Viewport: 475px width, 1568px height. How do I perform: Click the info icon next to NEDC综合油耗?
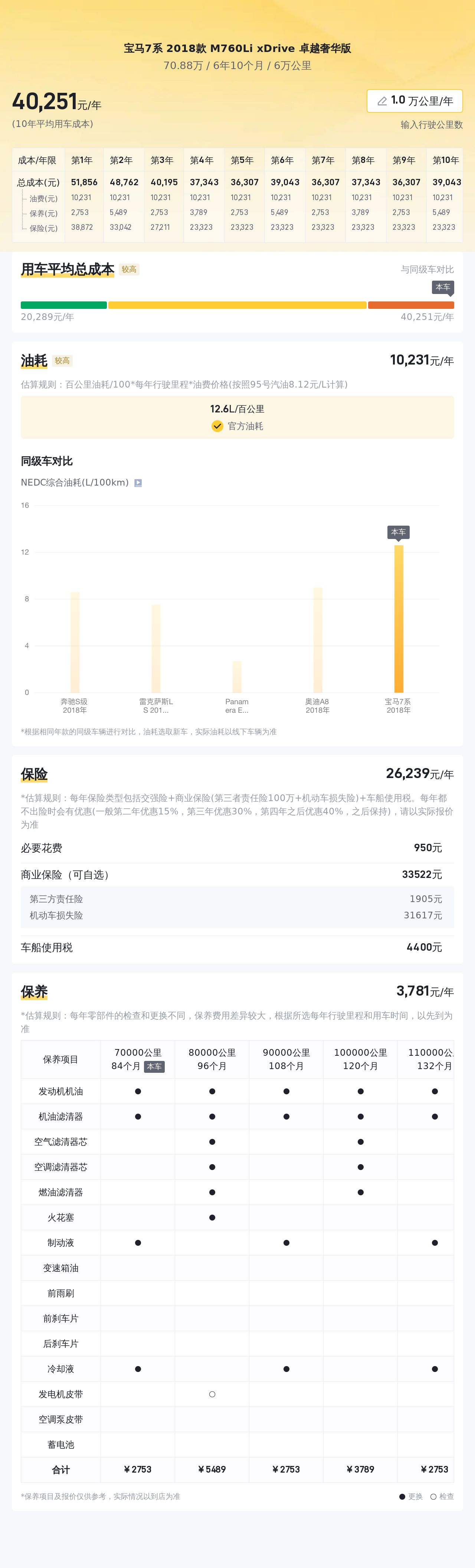coord(138,483)
